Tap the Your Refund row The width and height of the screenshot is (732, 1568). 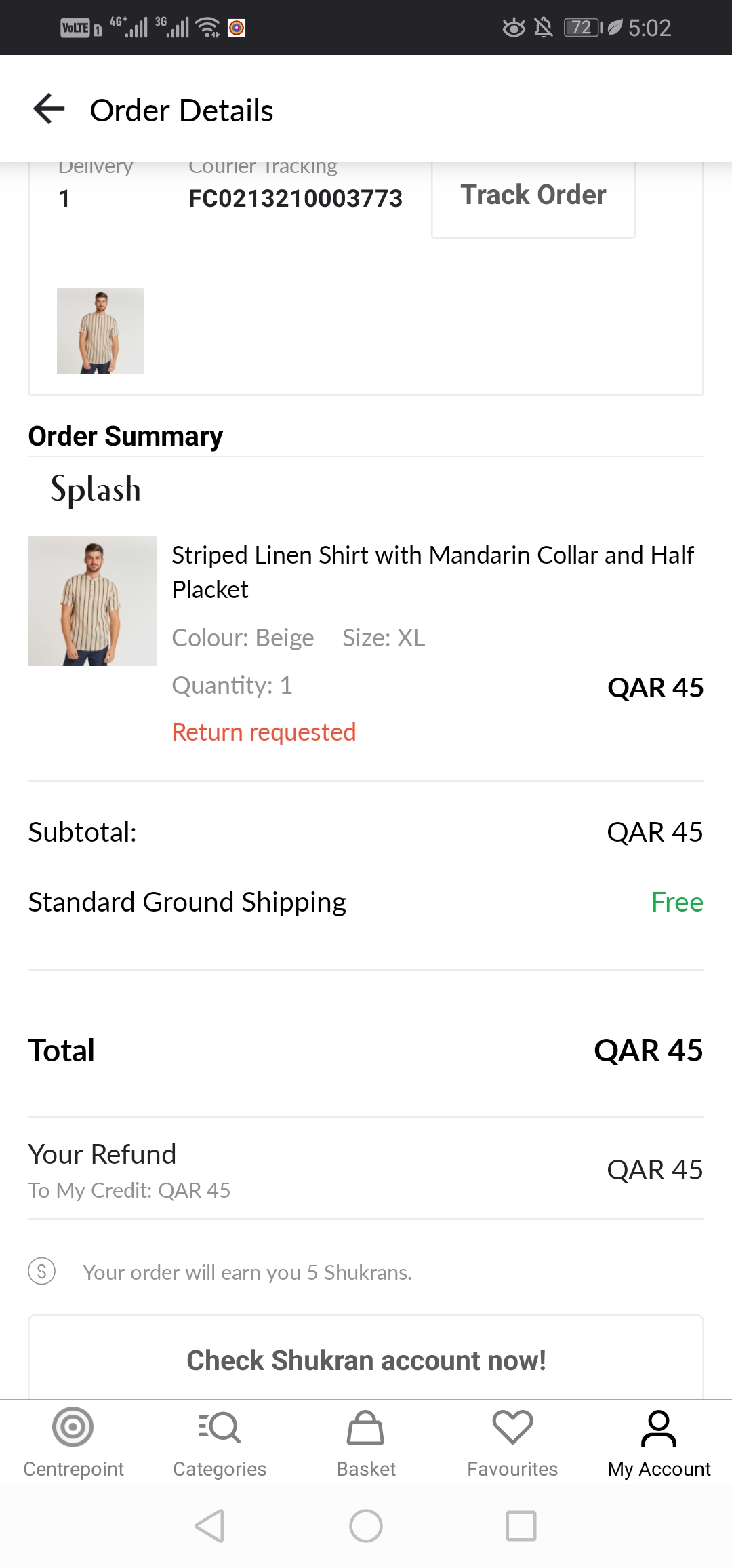(x=366, y=1169)
